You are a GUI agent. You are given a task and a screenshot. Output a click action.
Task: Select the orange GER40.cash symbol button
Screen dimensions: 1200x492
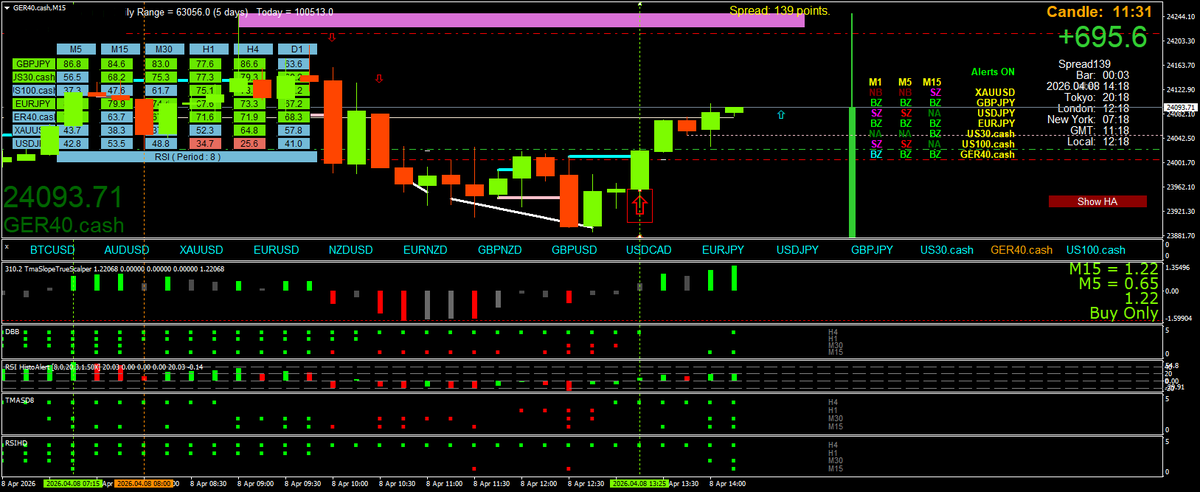[1021, 250]
